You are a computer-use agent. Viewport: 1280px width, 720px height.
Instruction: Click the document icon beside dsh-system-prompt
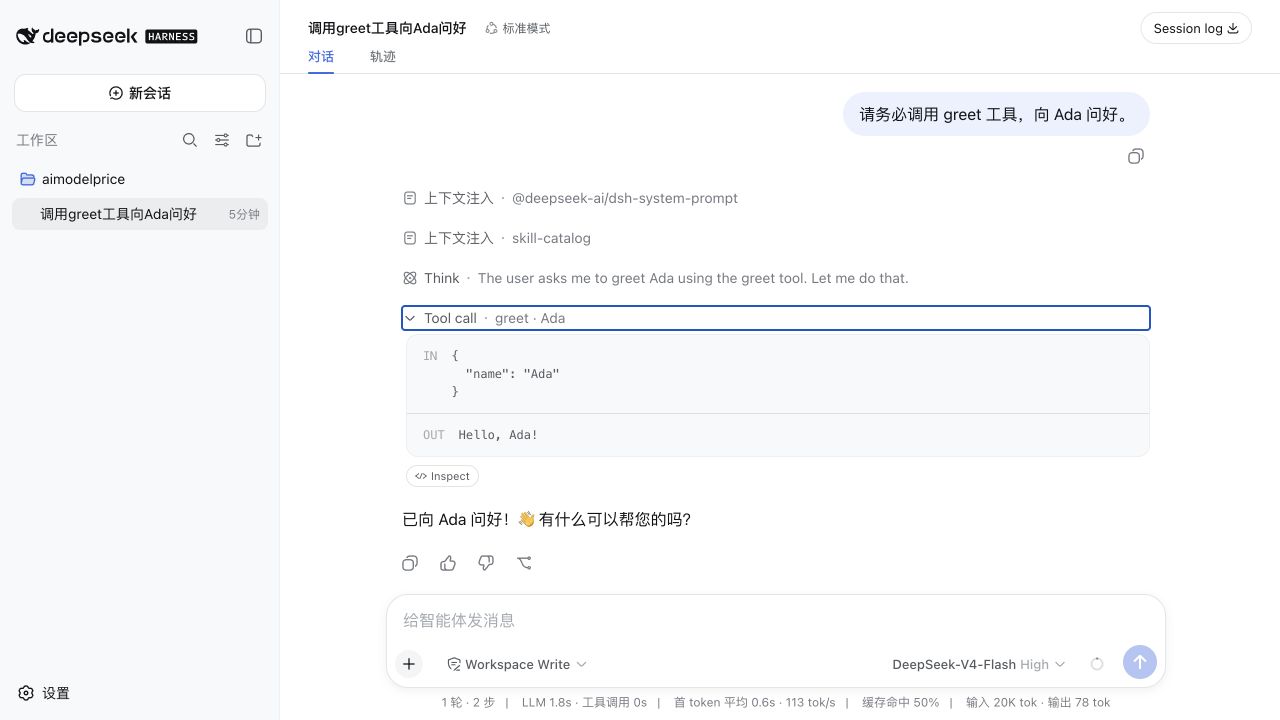410,198
